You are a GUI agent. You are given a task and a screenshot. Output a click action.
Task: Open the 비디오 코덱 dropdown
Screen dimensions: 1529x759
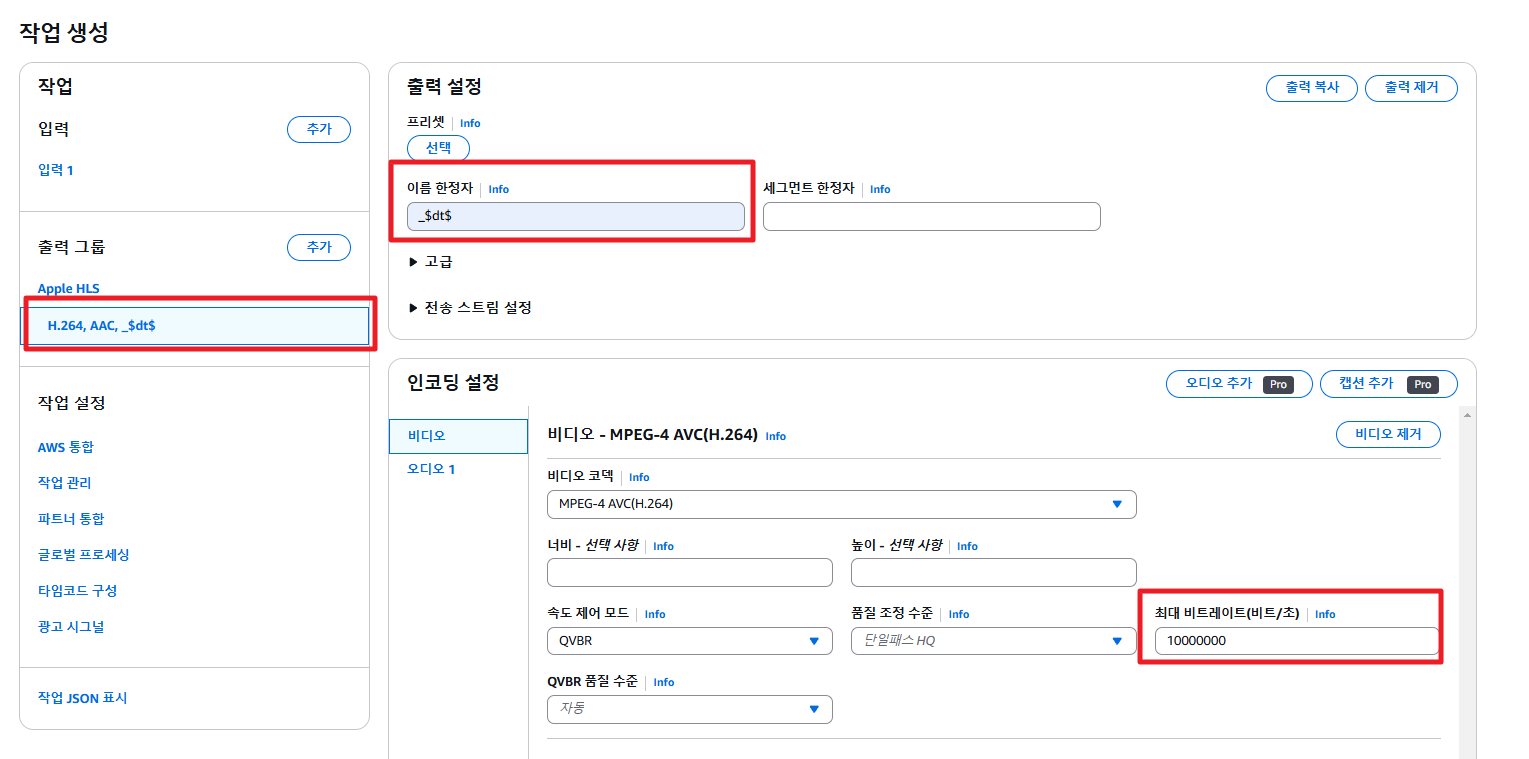pos(841,504)
